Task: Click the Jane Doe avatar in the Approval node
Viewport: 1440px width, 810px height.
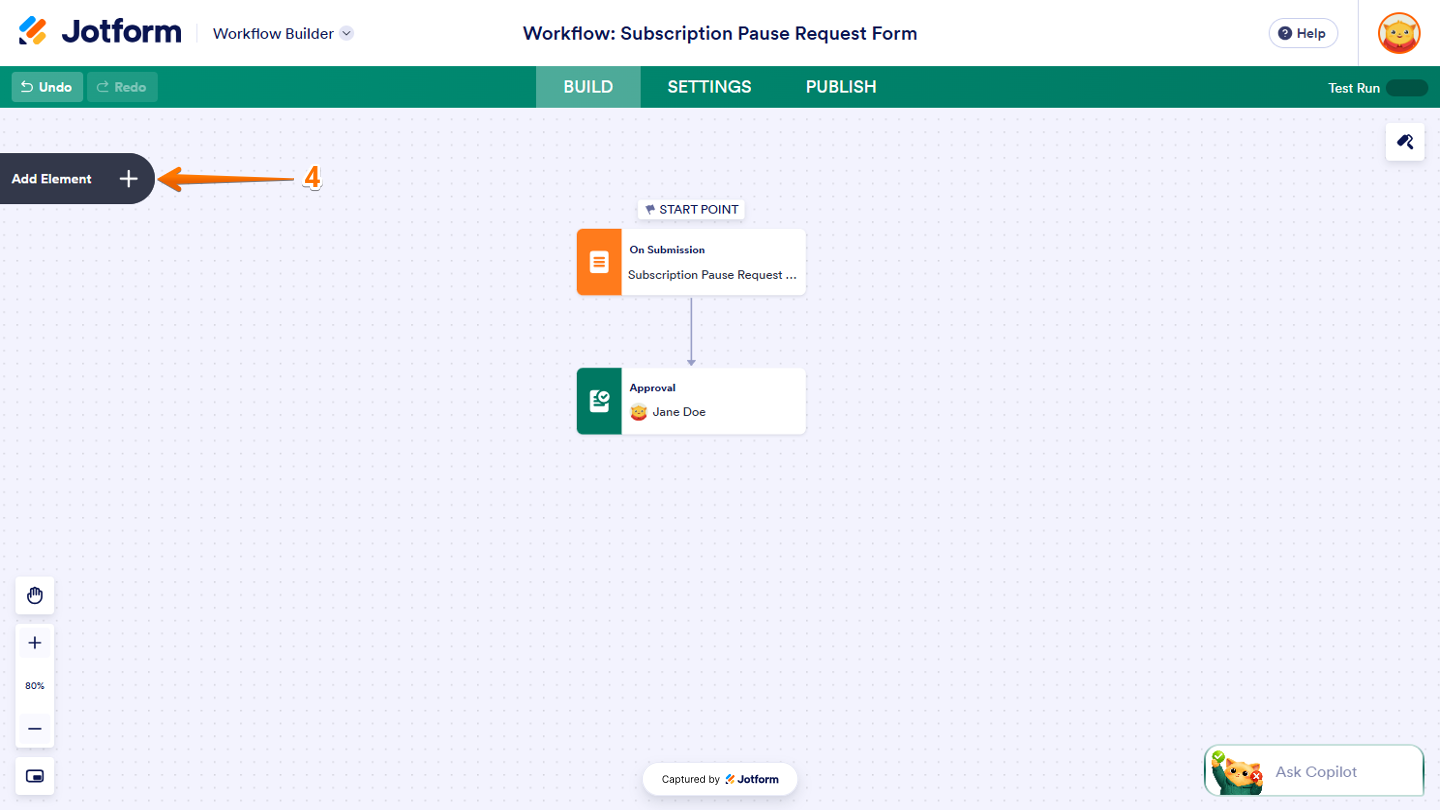Action: click(x=638, y=412)
